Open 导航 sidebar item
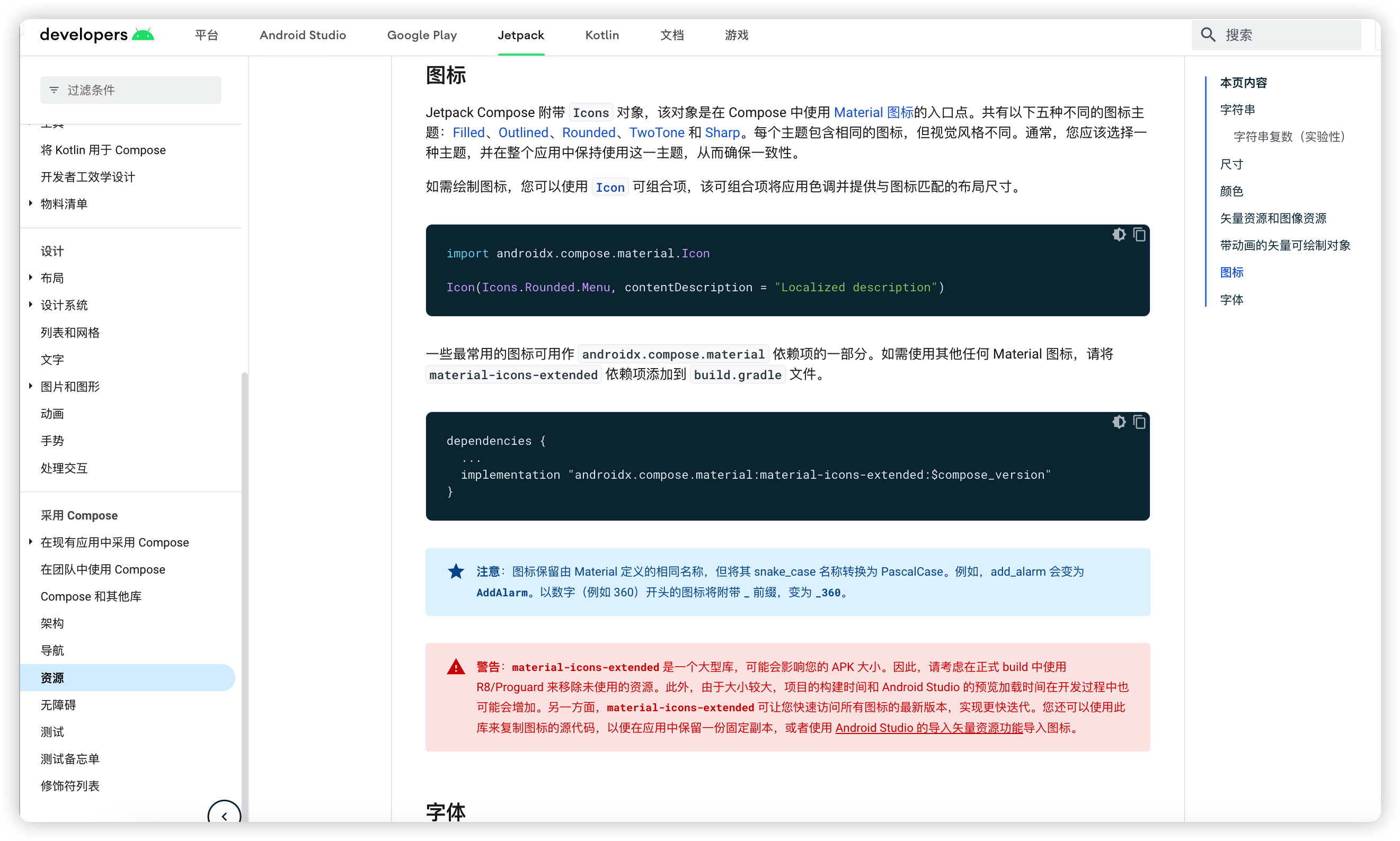 coord(52,650)
